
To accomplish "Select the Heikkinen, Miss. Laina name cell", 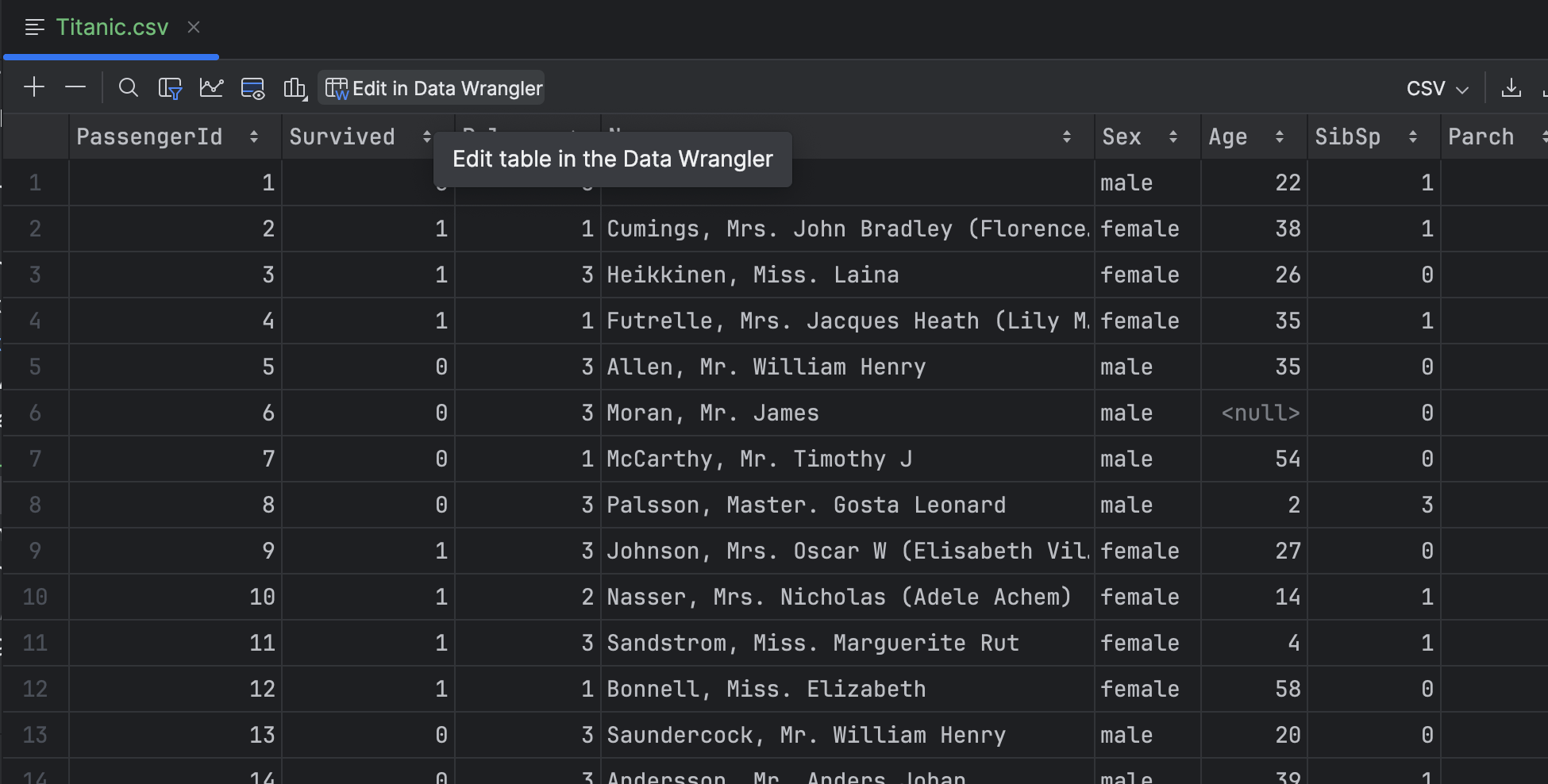I will 752,275.
